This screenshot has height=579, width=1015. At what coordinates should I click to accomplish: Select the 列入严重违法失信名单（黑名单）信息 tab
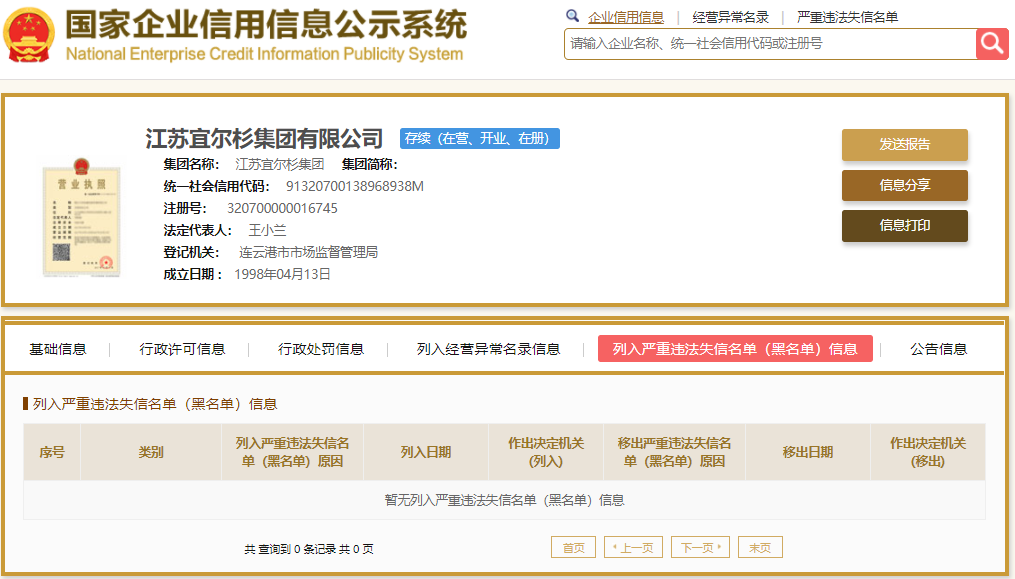pos(735,348)
